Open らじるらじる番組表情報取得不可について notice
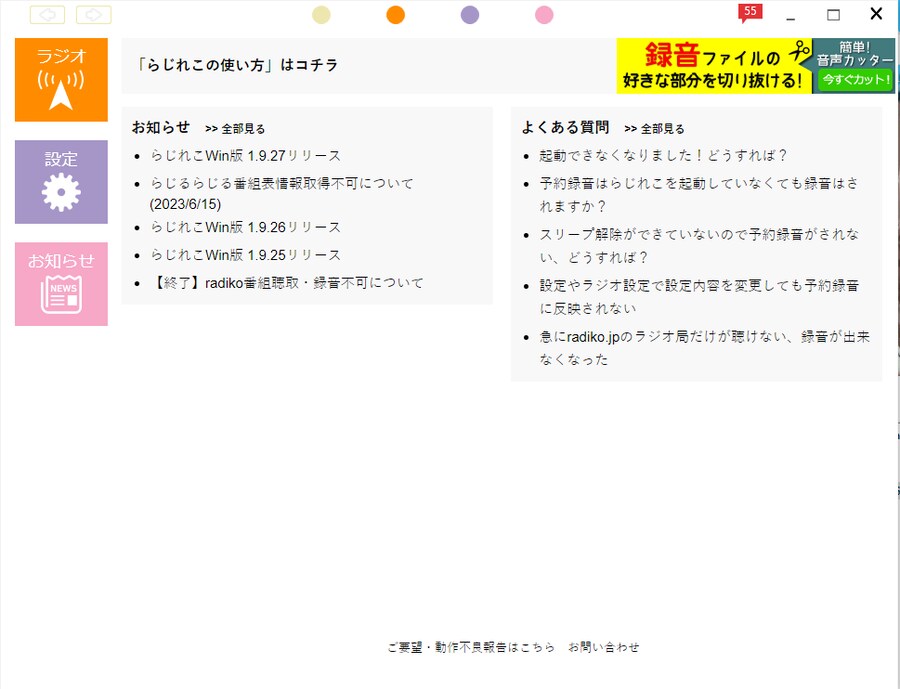This screenshot has height=689, width=900. [x=282, y=193]
